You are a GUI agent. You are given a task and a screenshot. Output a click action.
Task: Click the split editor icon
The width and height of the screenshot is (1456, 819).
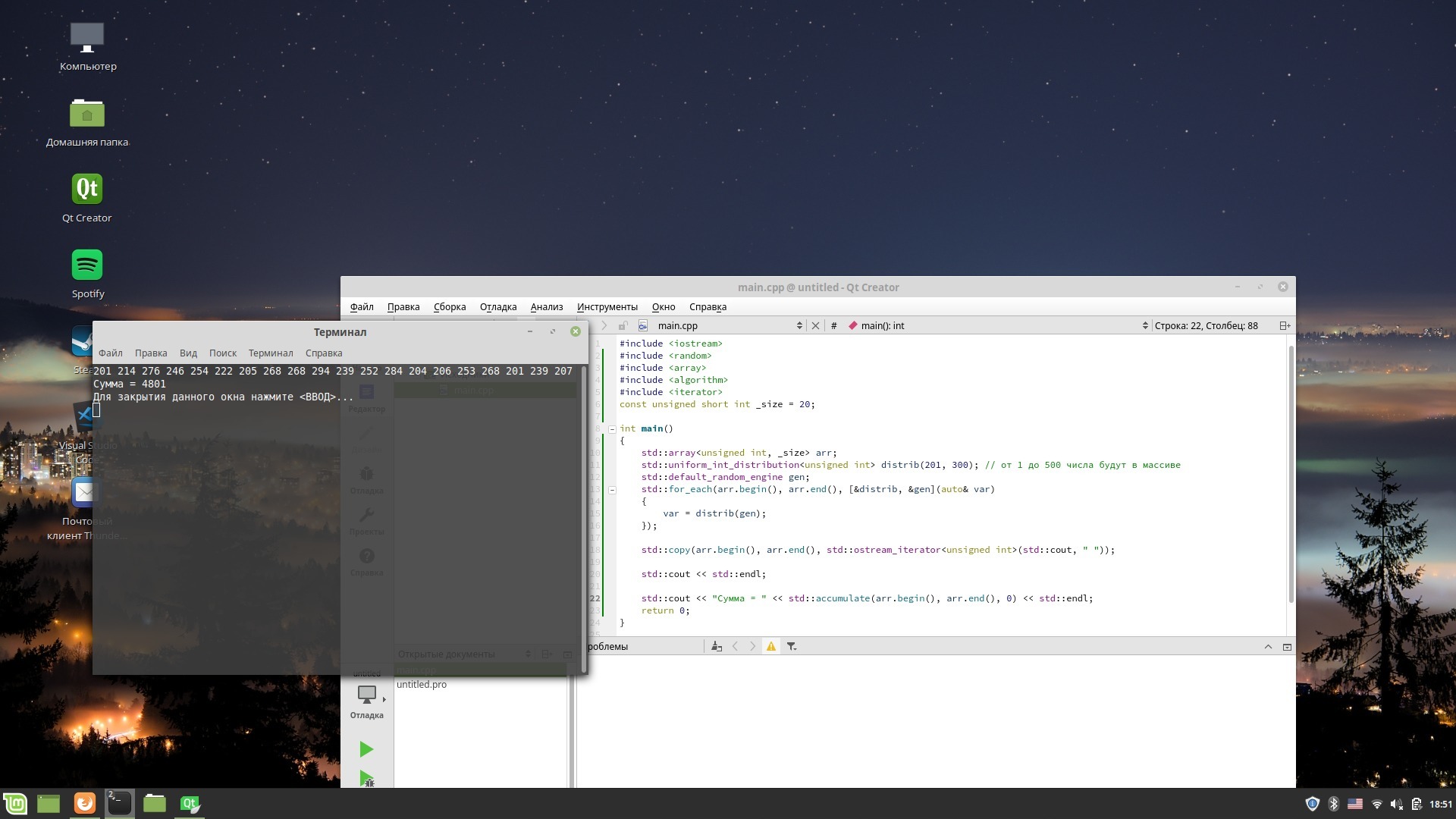1284,325
